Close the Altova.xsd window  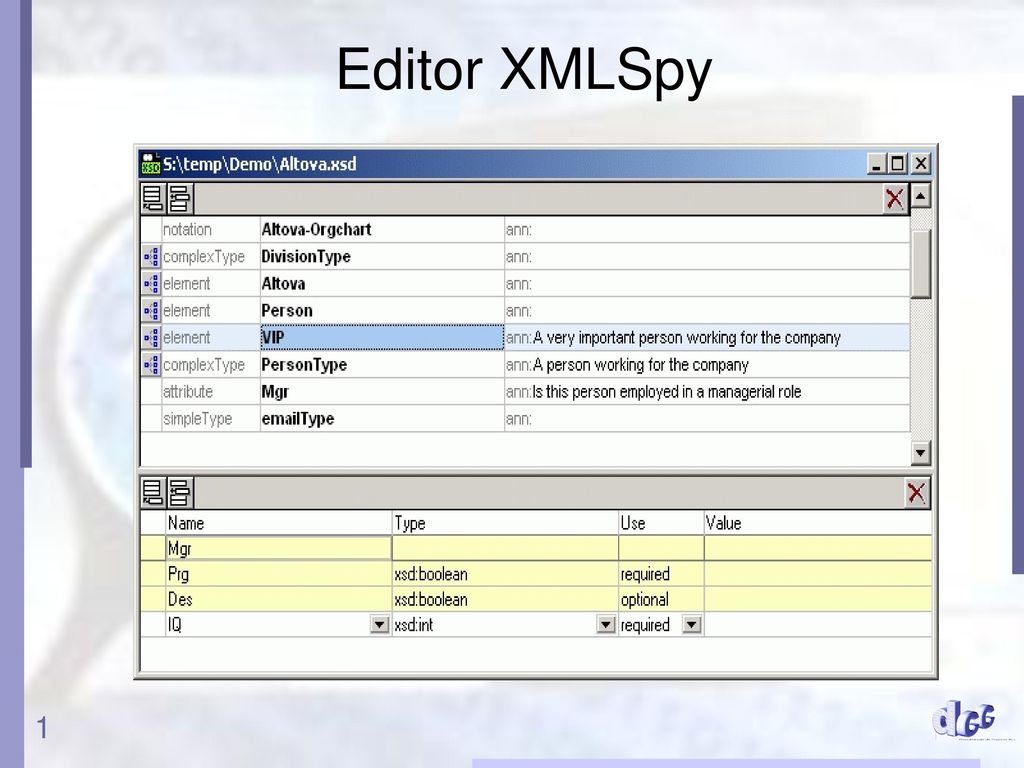pyautogui.click(x=921, y=164)
